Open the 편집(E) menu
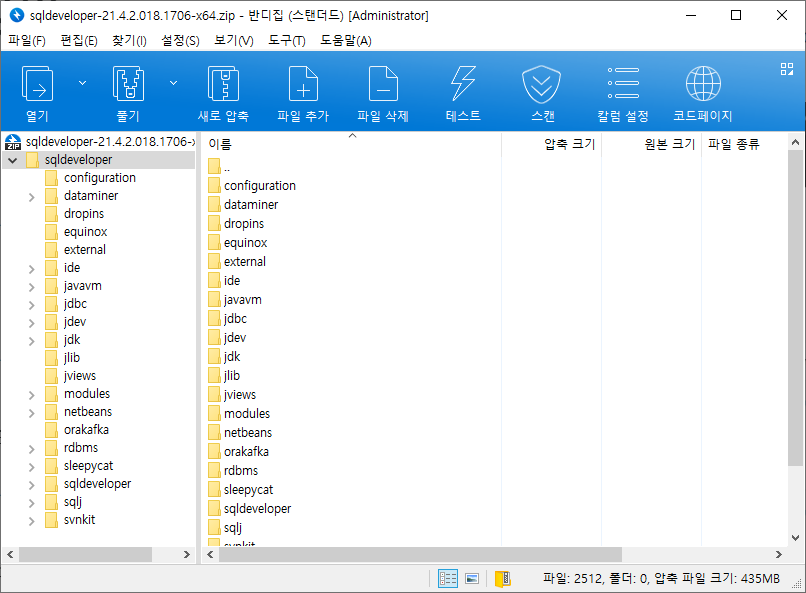Screen dimensions: 806x593 pyautogui.click(x=79, y=41)
